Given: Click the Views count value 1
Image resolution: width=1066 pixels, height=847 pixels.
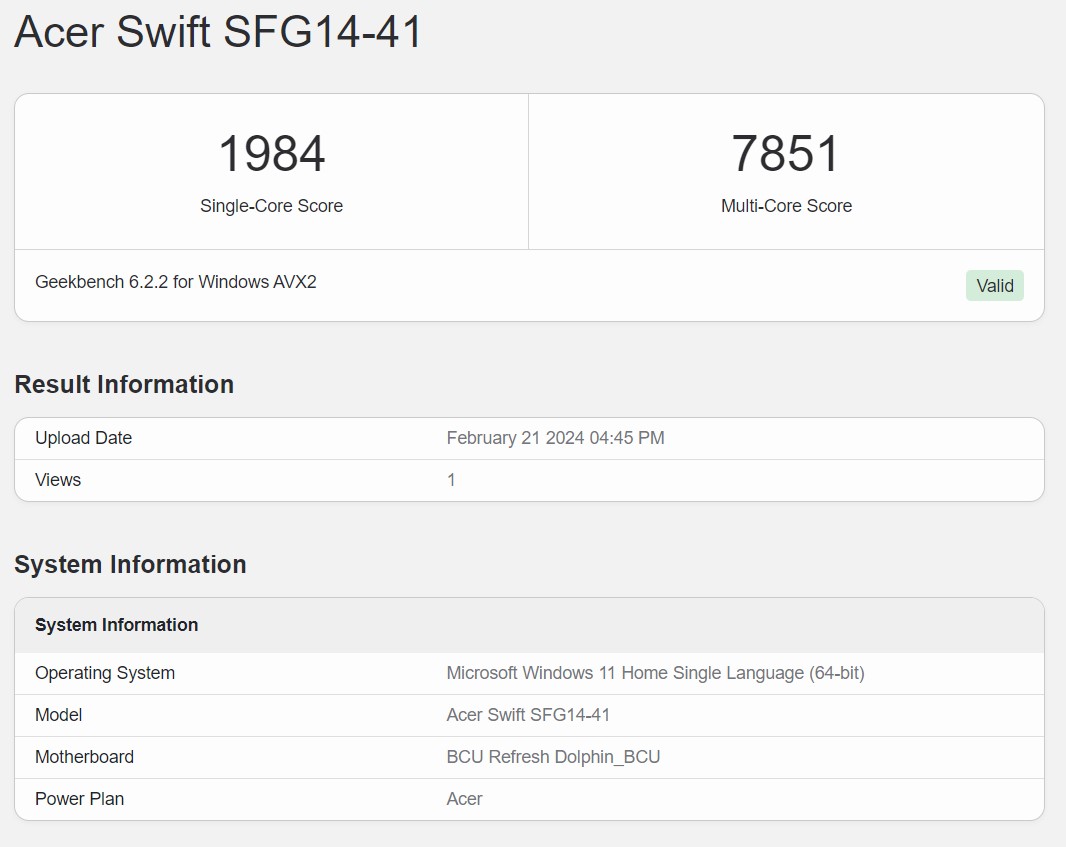Looking at the screenshot, I should (x=451, y=480).
